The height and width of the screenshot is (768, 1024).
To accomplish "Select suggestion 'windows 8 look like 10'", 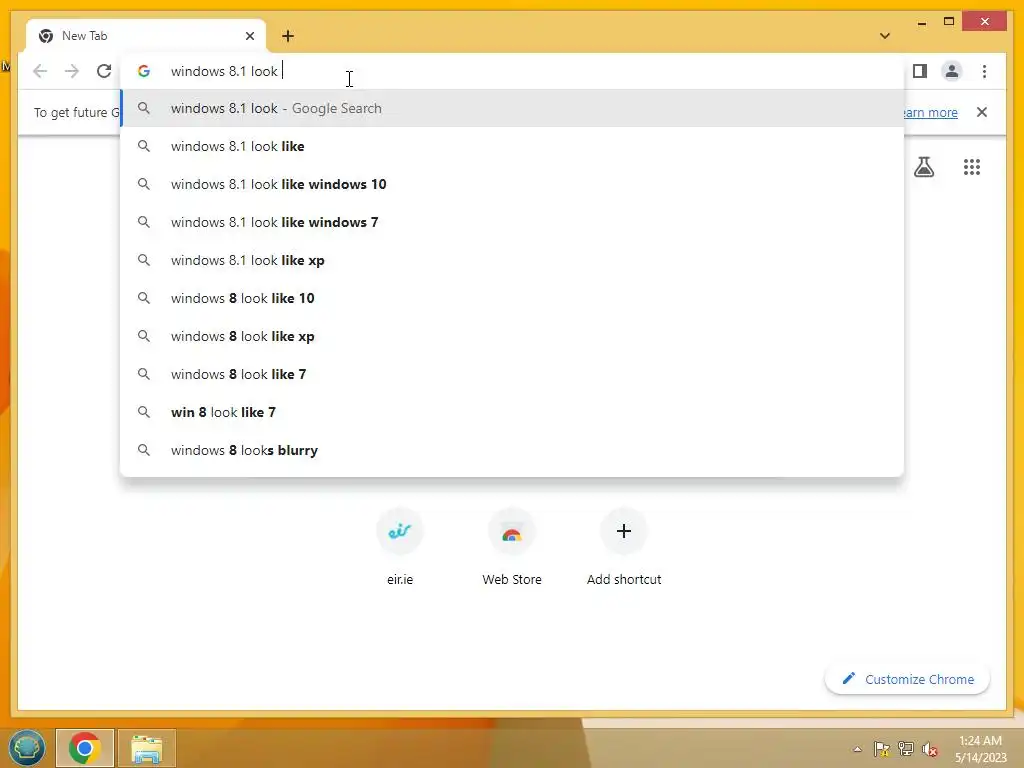I will 512,298.
